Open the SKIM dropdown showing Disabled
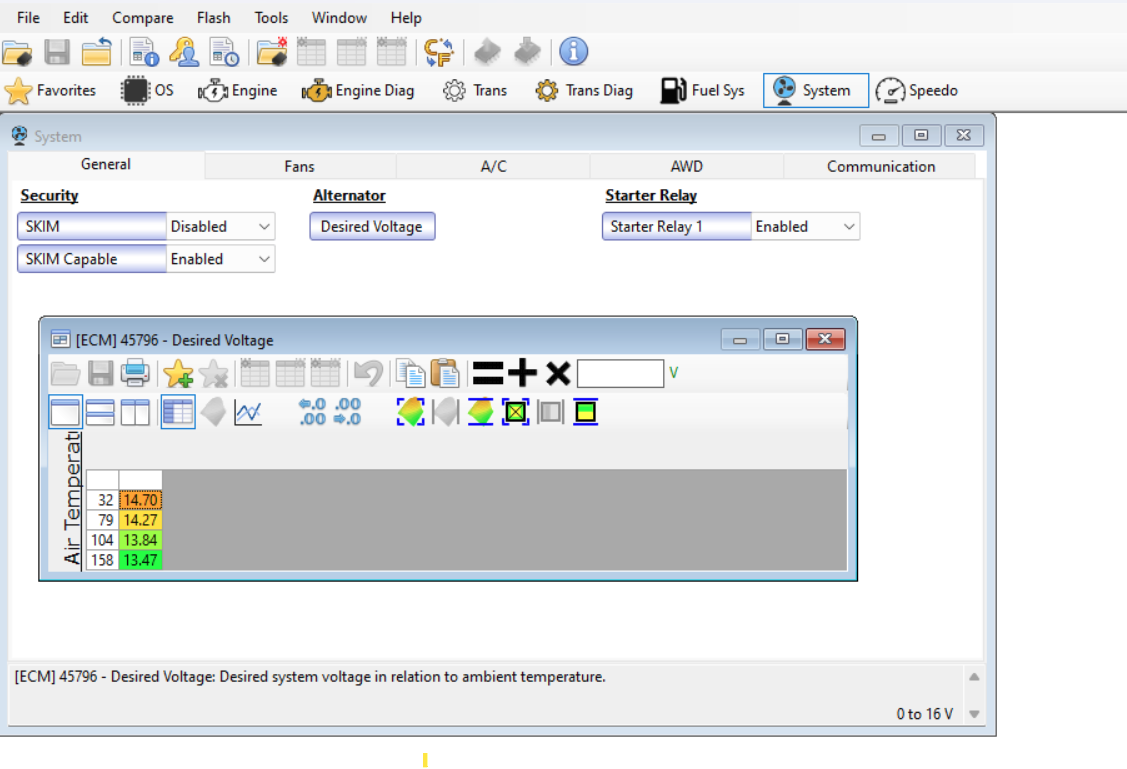 point(220,227)
